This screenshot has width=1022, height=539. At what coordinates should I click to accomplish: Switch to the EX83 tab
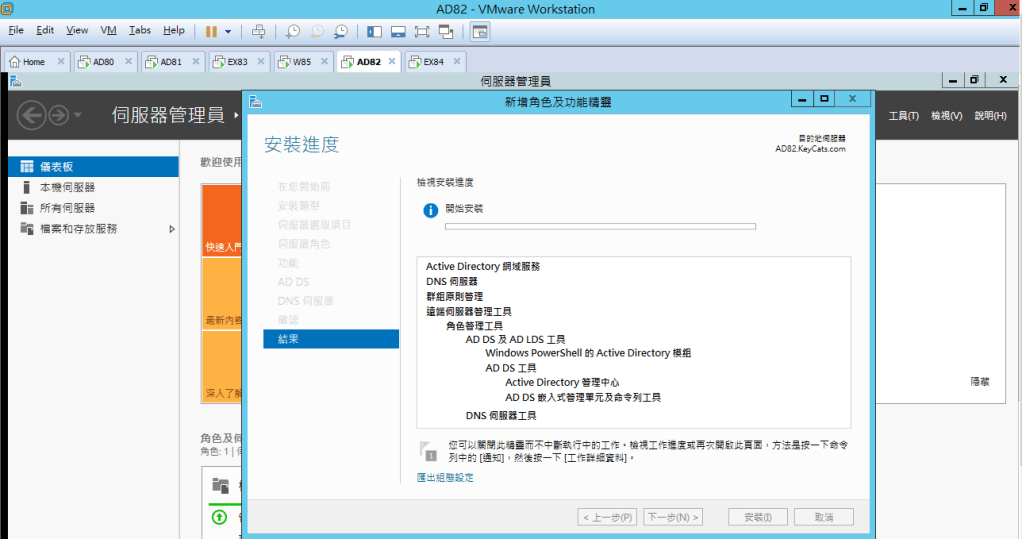tap(237, 62)
